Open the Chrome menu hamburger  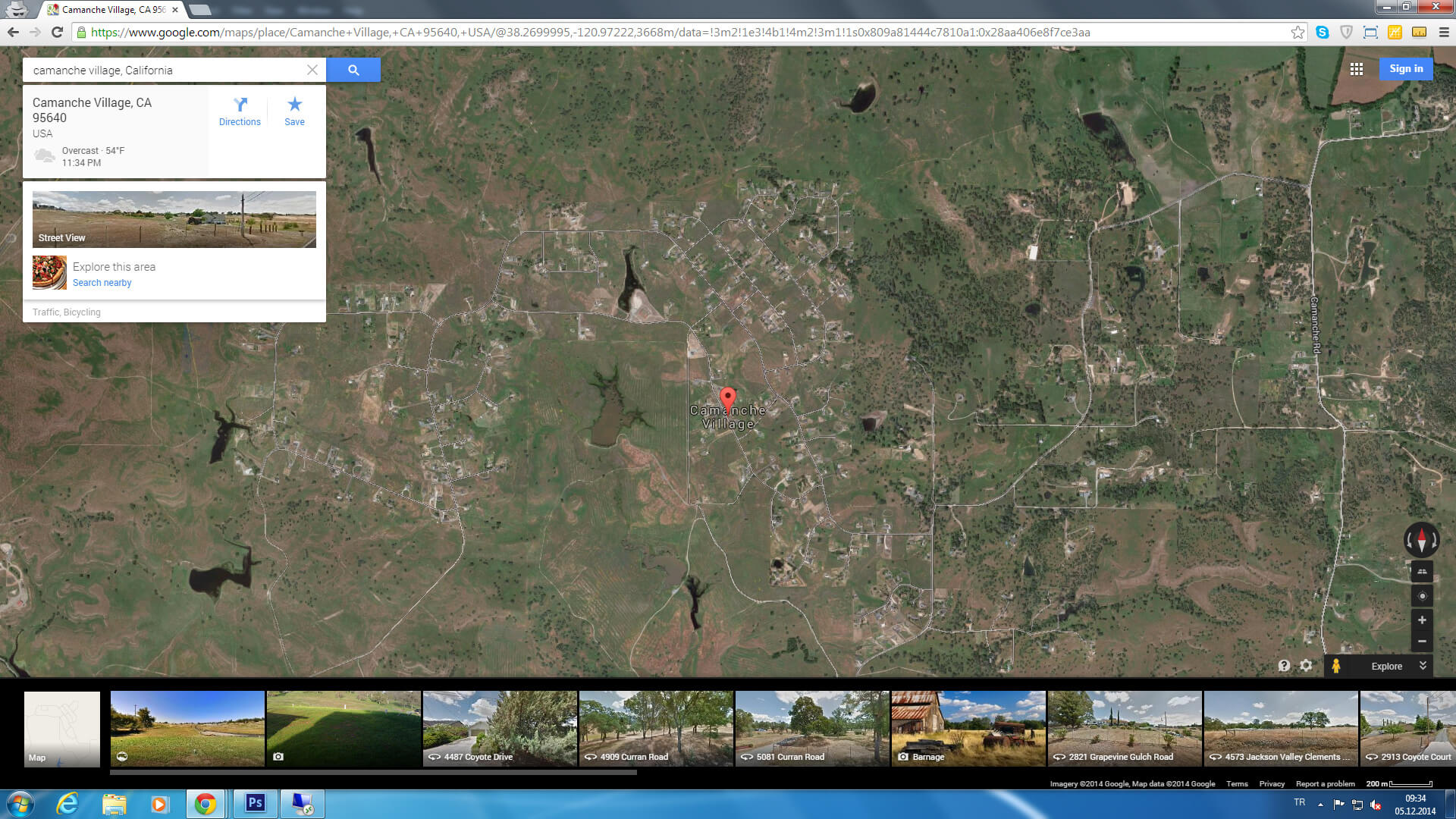pos(1444,33)
